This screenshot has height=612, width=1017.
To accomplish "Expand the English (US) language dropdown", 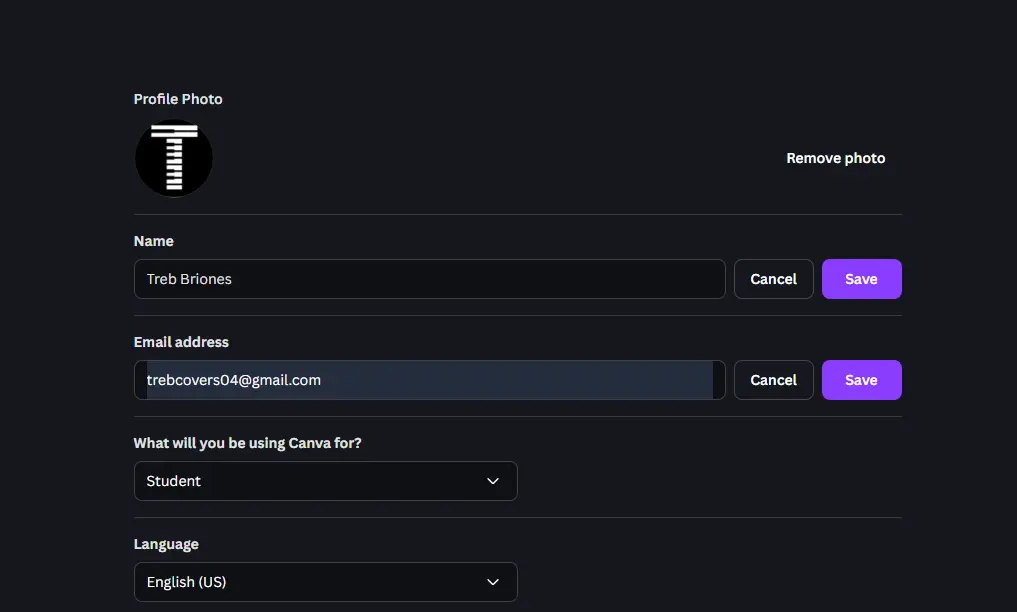I will 326,582.
